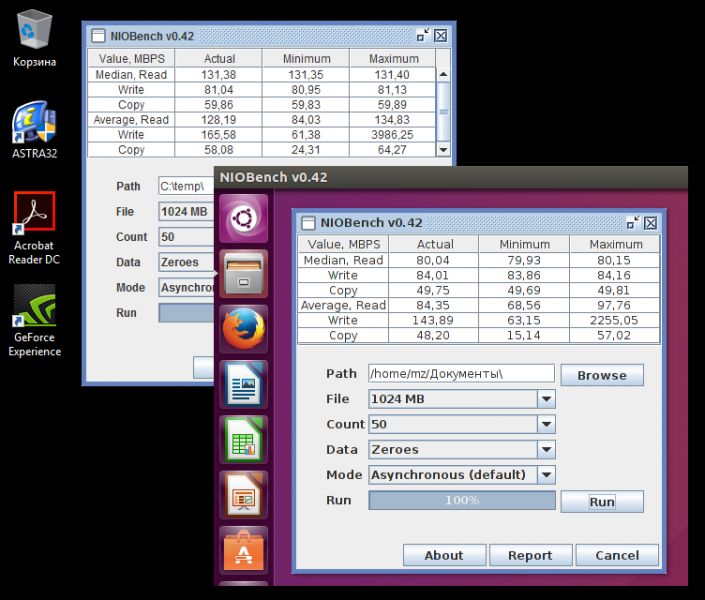Click scrollbar thumb of Windows results table
705x600 pixels.
443,112
